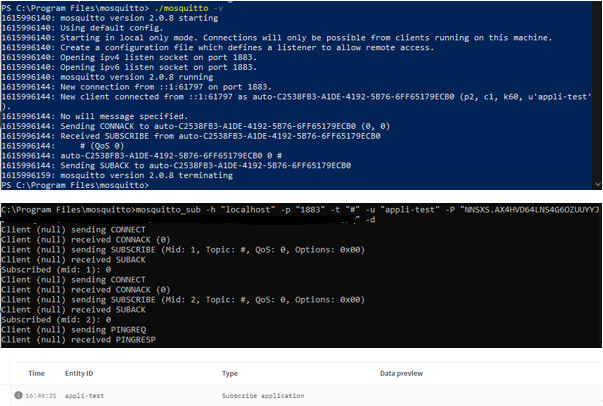Click the 'Starting in local only mode' line
The height and width of the screenshot is (406, 603).
pos(277,38)
